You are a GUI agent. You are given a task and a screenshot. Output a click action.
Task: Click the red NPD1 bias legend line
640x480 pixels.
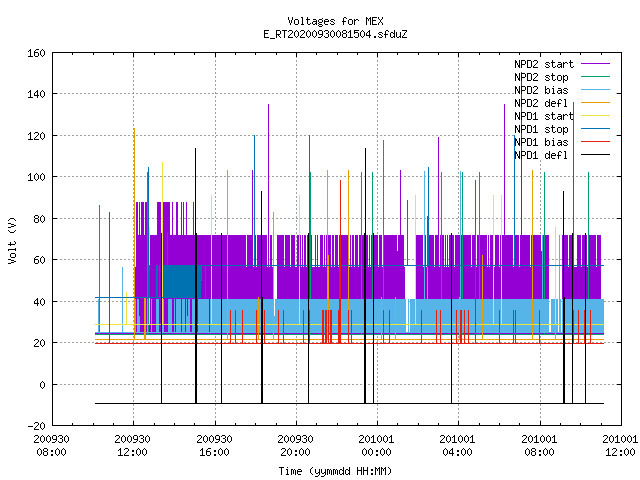[595, 142]
